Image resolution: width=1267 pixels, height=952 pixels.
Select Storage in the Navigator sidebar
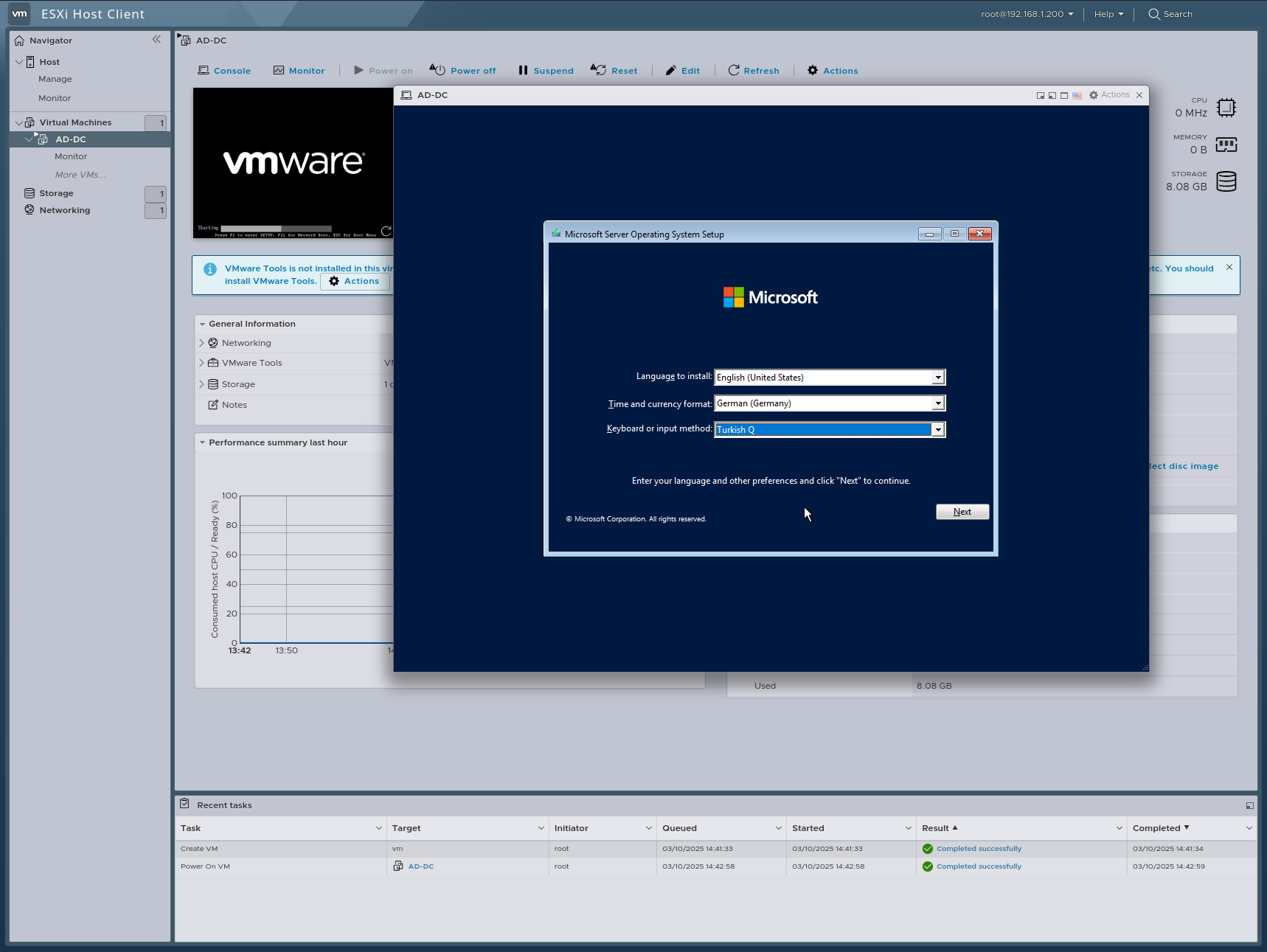56,192
